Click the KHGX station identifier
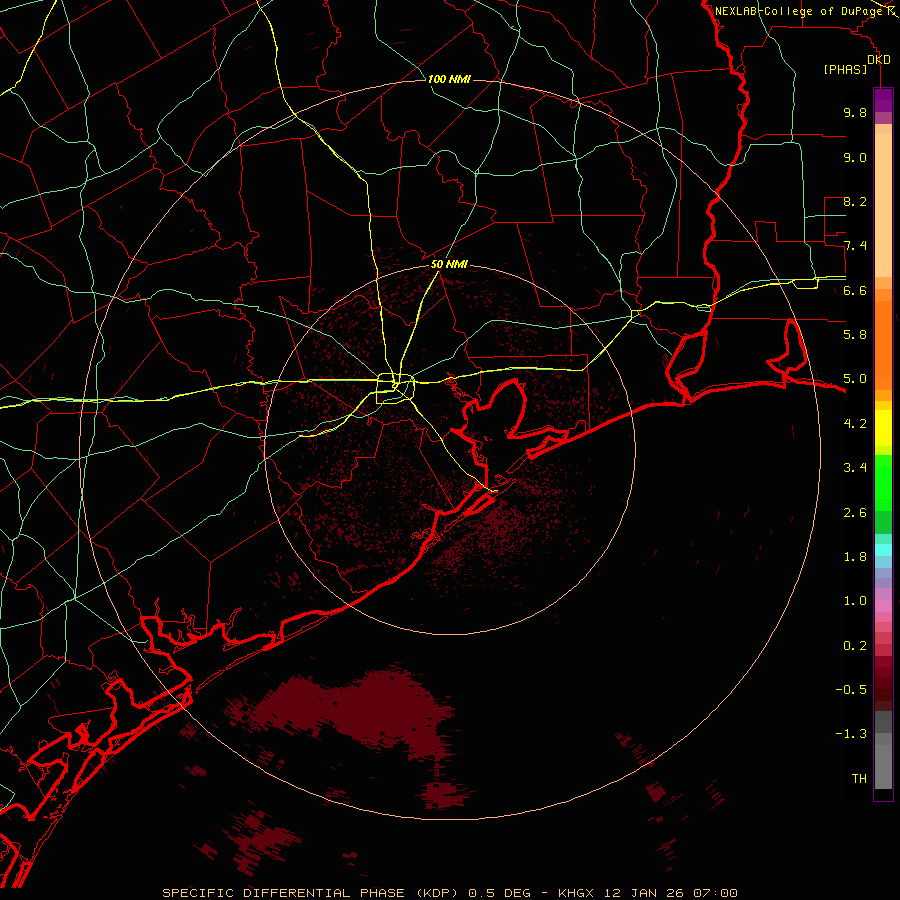The height and width of the screenshot is (900, 900). point(576,893)
